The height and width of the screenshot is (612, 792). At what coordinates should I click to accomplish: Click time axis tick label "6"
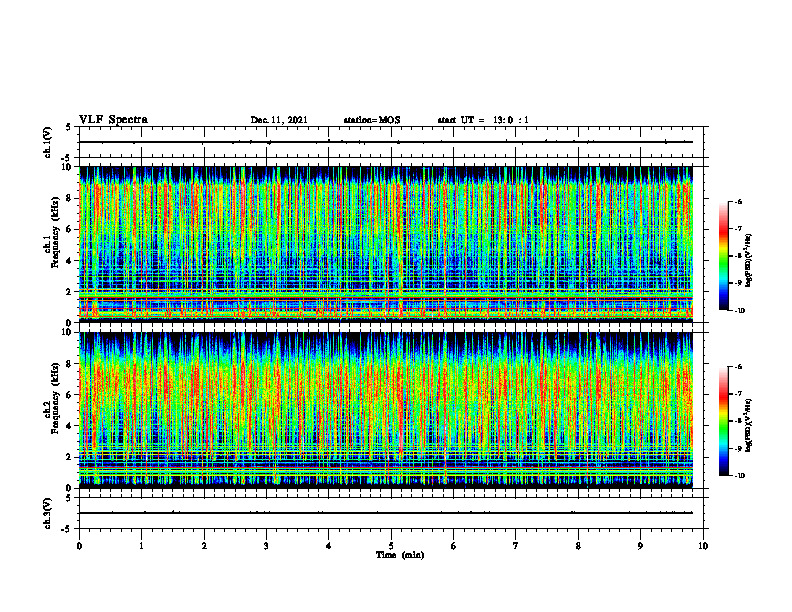(454, 546)
